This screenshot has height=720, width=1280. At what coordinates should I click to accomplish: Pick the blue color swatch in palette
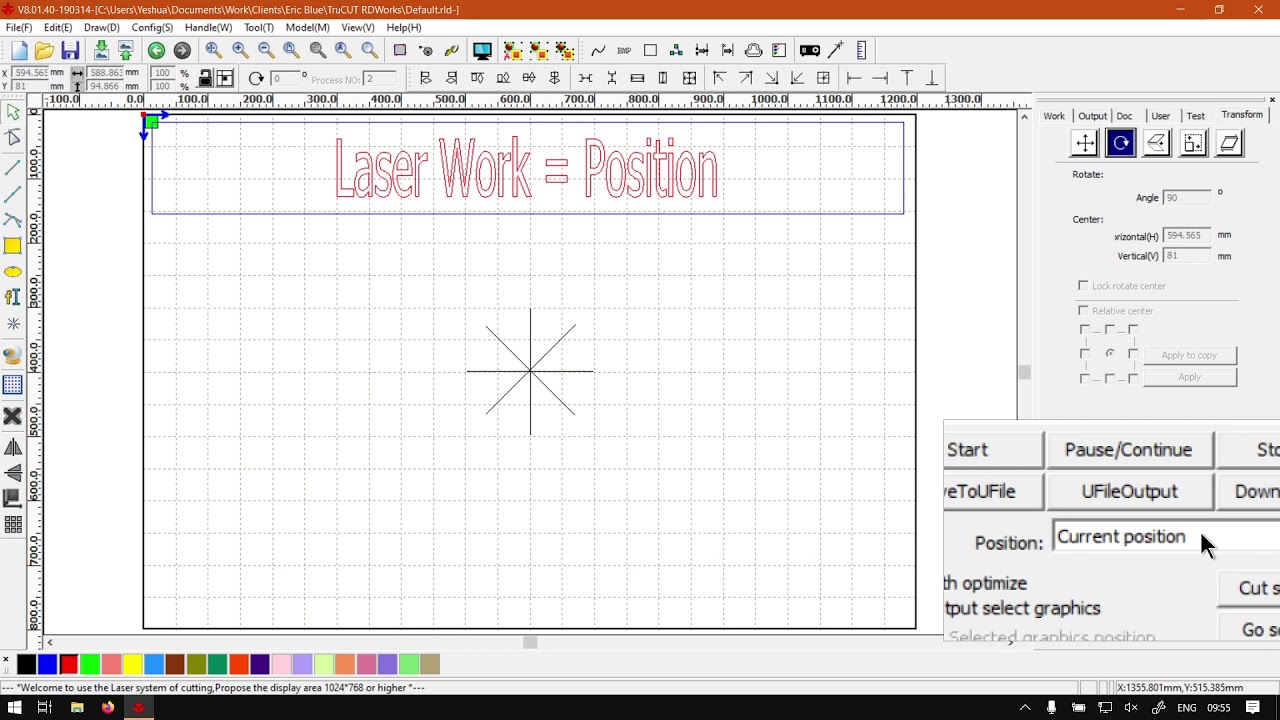[x=48, y=664]
